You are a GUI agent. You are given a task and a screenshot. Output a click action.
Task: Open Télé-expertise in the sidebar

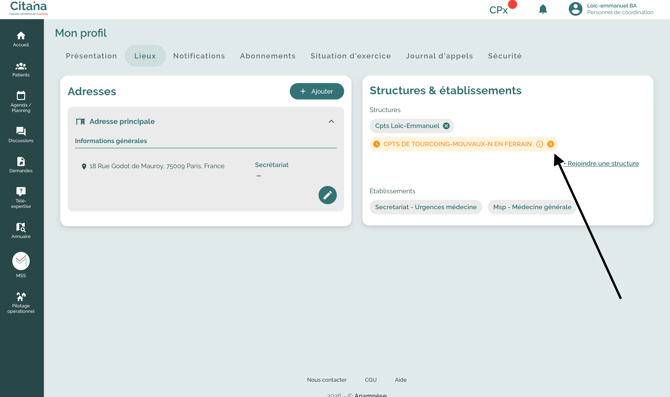pos(21,197)
